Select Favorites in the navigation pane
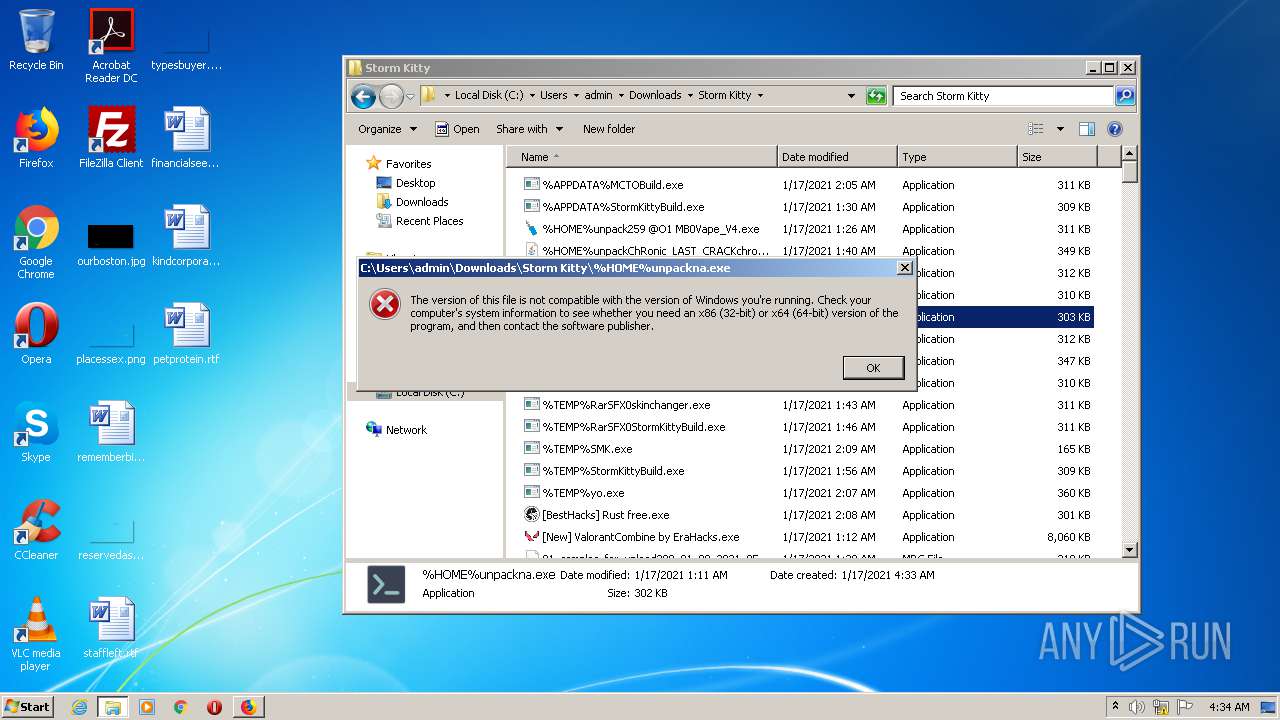Viewport: 1280px width, 720px height. click(399, 164)
